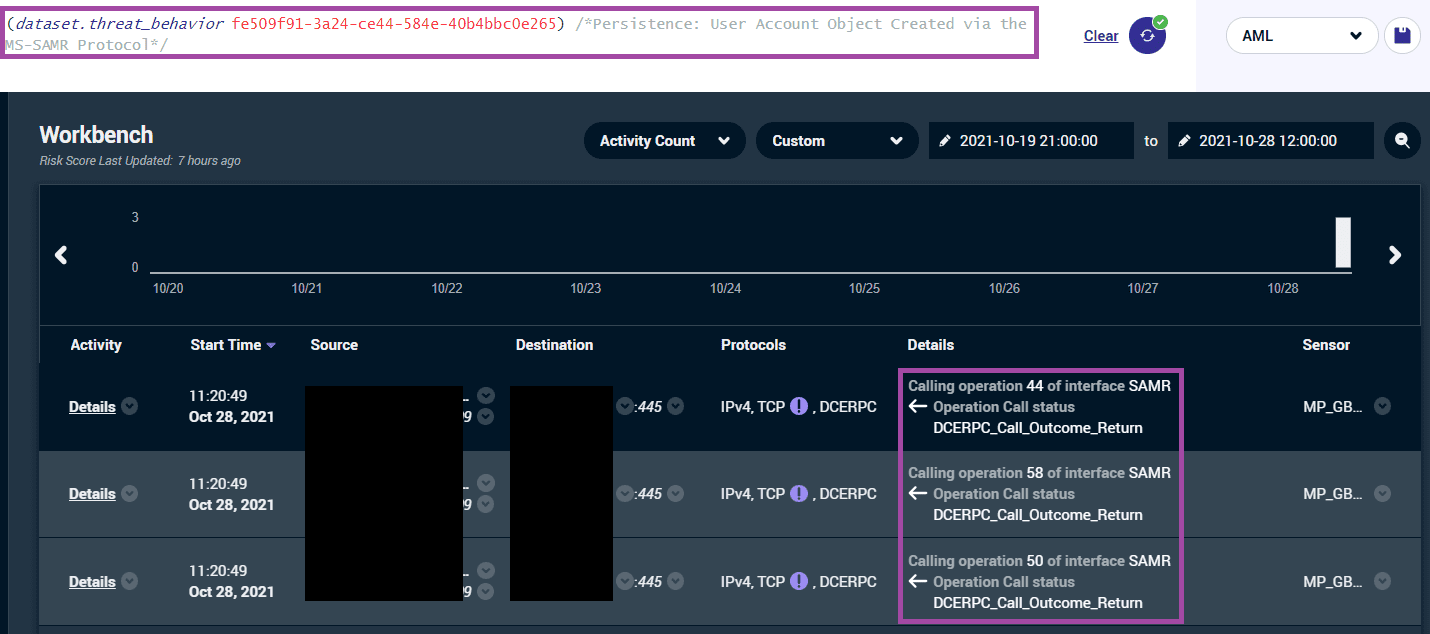This screenshot has width=1430, height=634.
Task: Expand options on the first MP_GB sensor entry
Action: pos(1382,406)
